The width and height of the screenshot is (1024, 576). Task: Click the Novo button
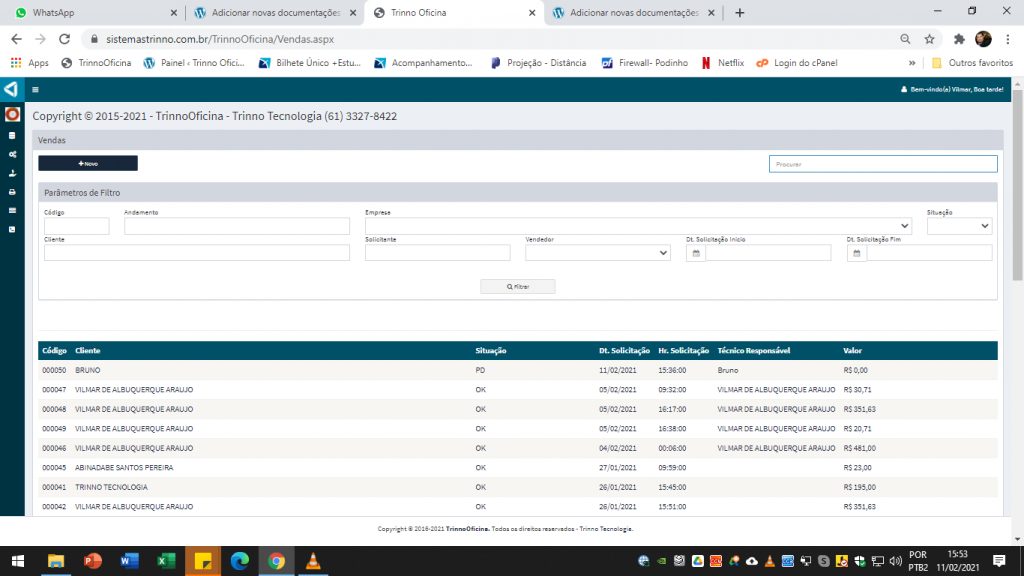pos(88,163)
